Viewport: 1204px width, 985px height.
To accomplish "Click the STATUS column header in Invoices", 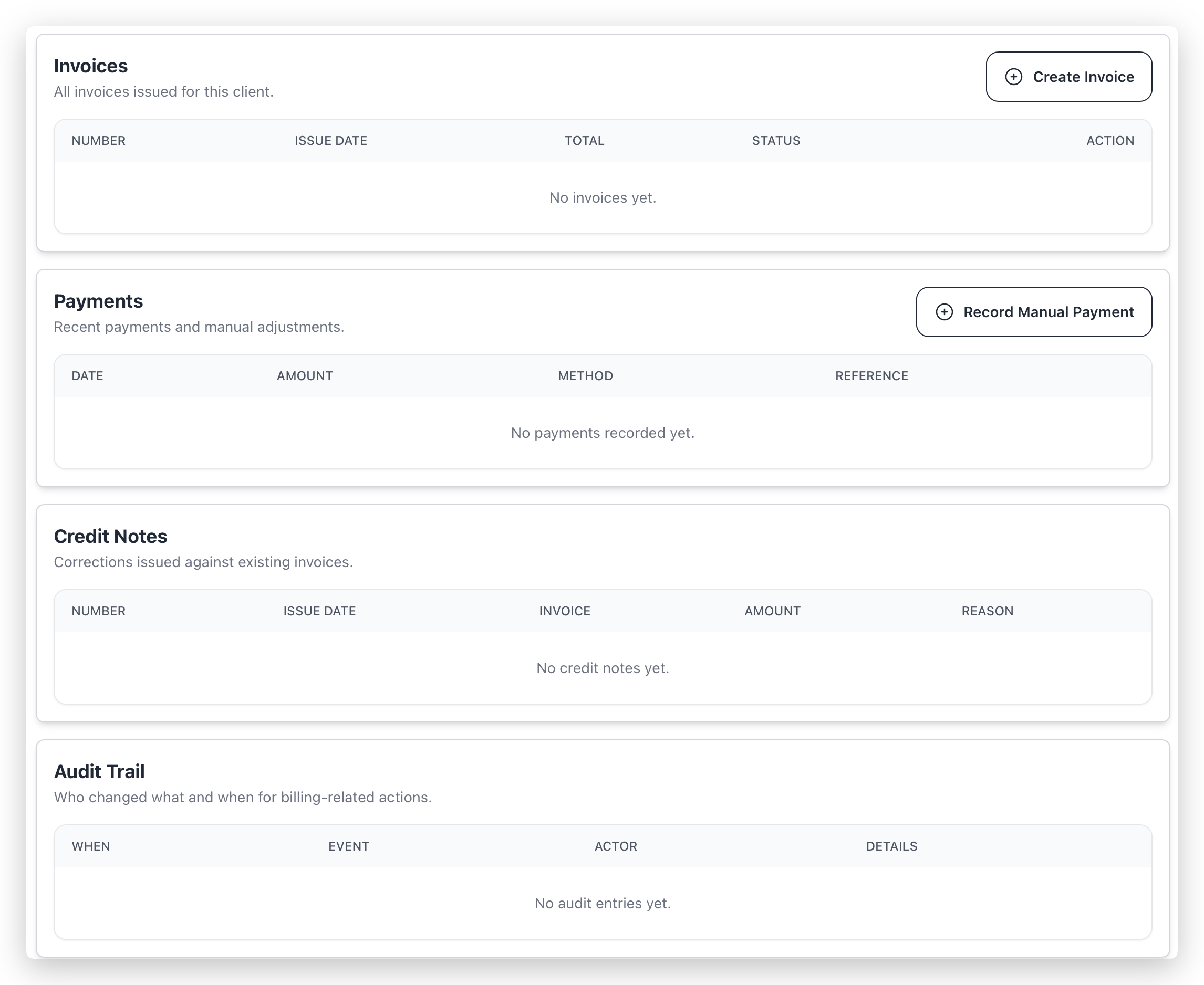I will (776, 141).
